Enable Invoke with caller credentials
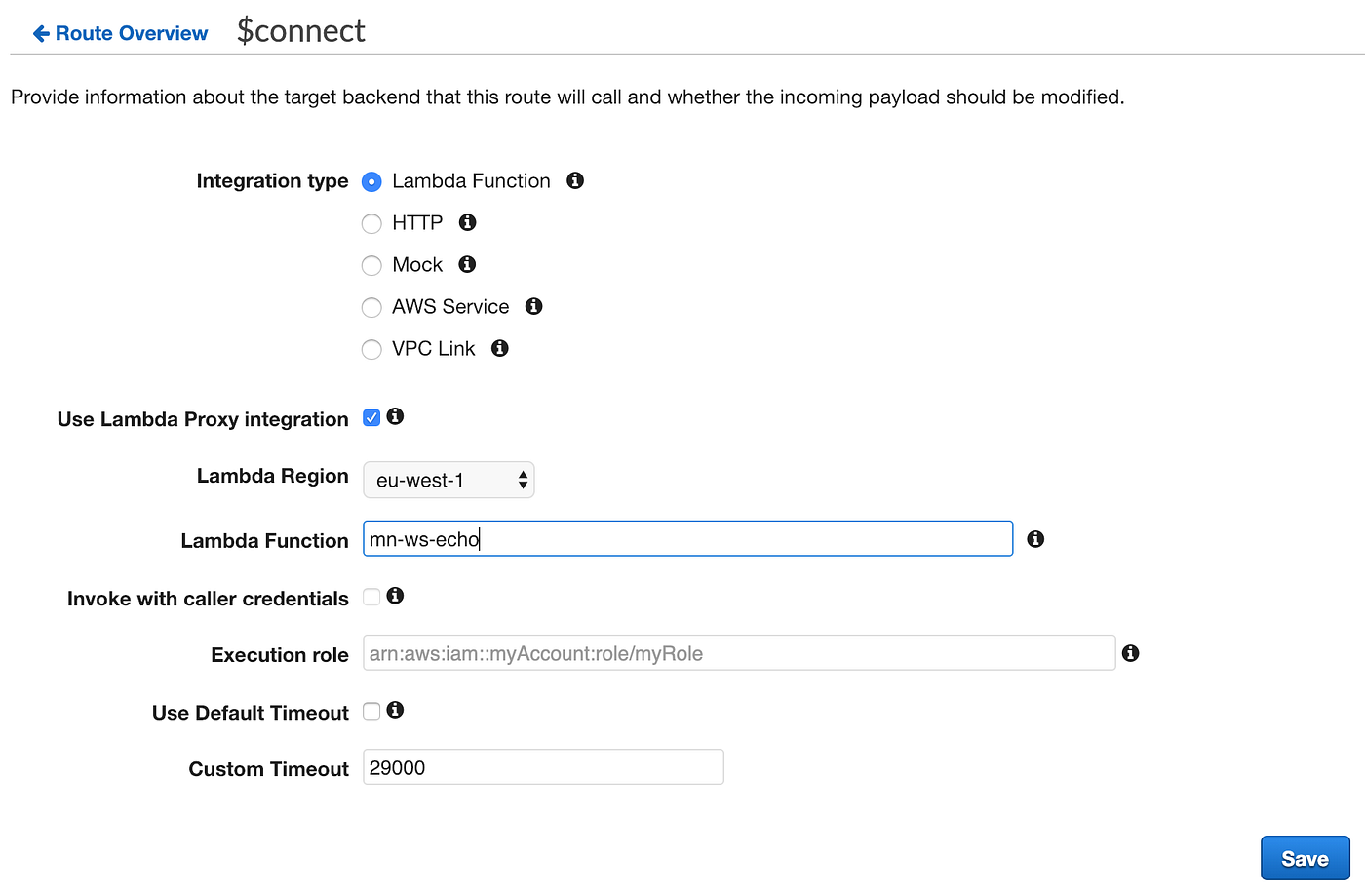 371,596
